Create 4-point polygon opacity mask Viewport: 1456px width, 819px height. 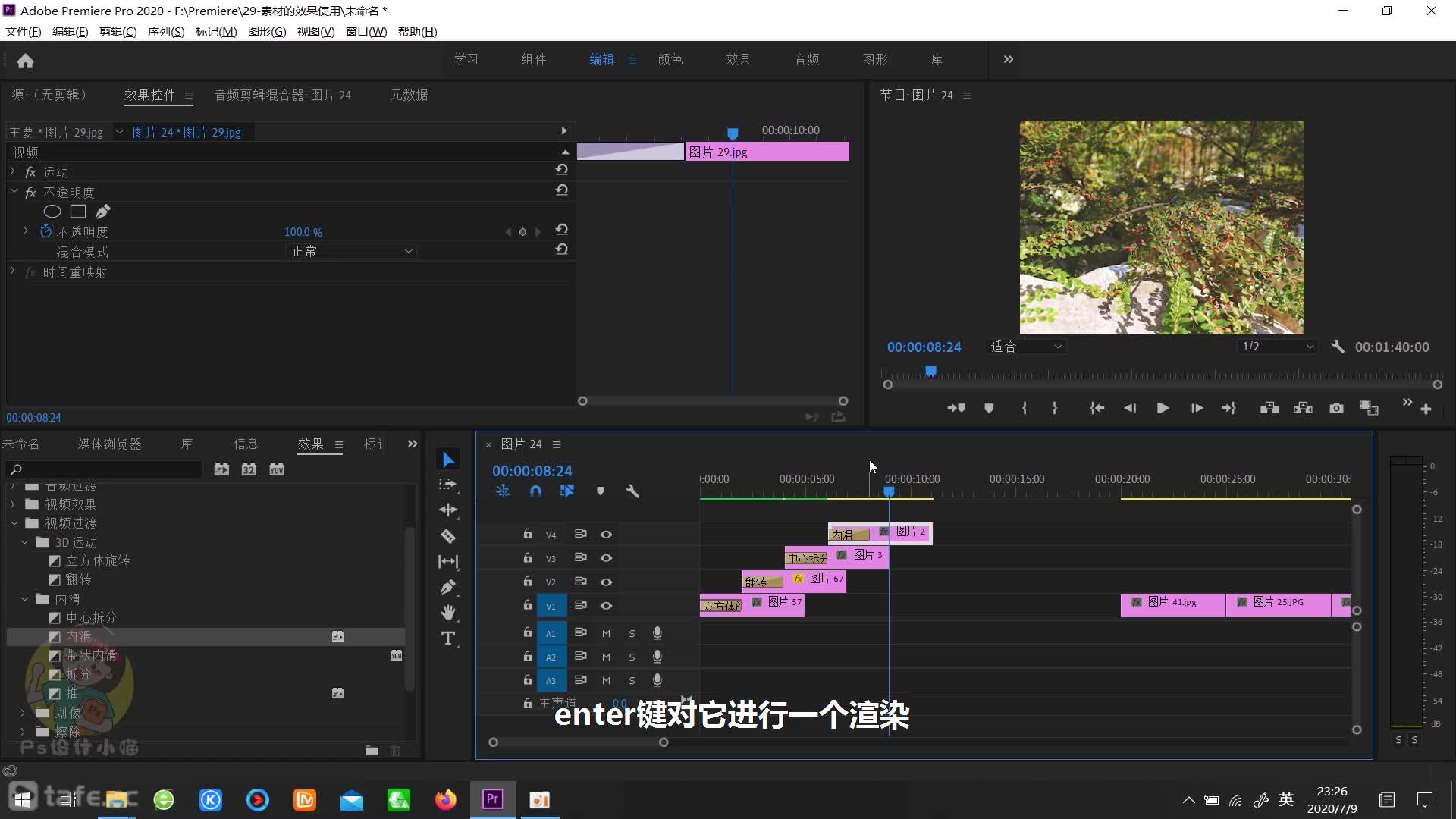tap(78, 212)
